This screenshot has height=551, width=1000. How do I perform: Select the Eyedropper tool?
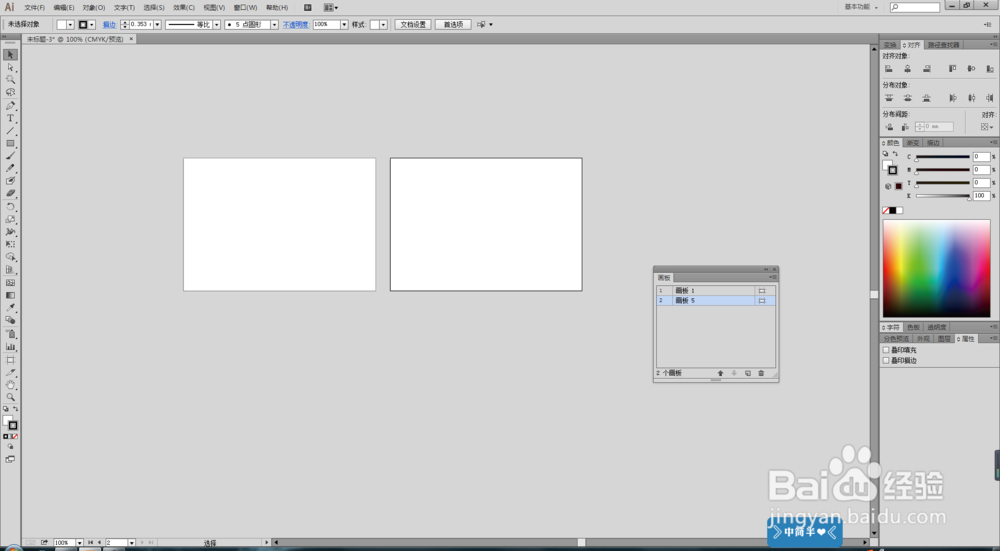tap(10, 308)
